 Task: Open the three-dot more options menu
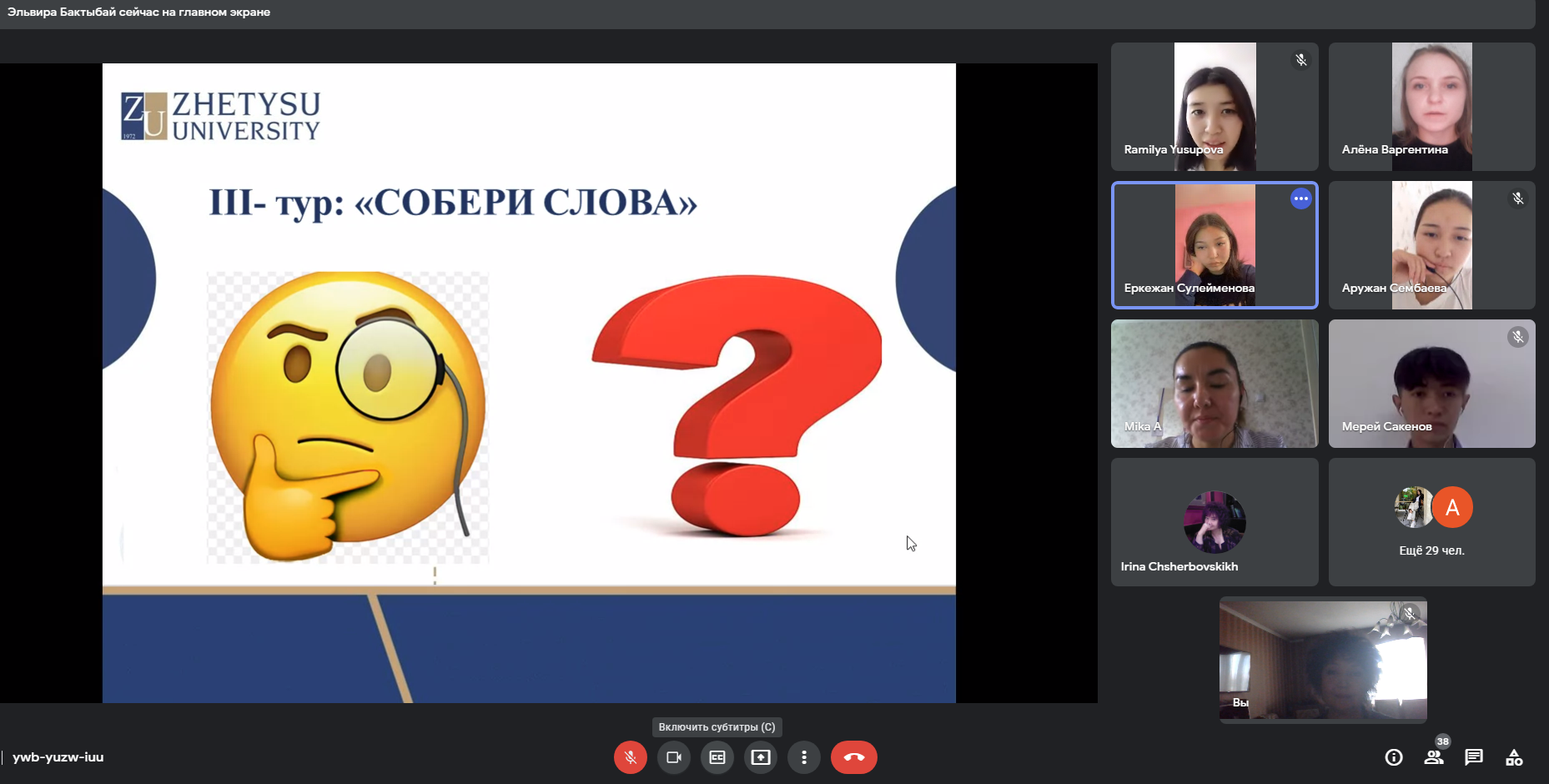point(803,757)
